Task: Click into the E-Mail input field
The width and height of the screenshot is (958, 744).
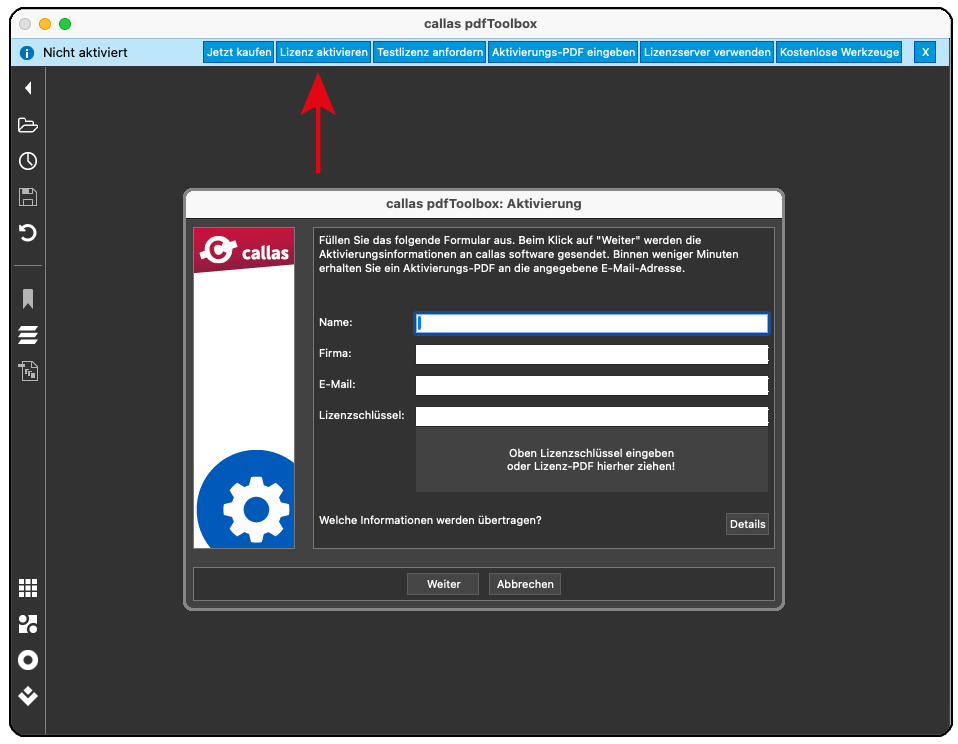Action: point(591,385)
